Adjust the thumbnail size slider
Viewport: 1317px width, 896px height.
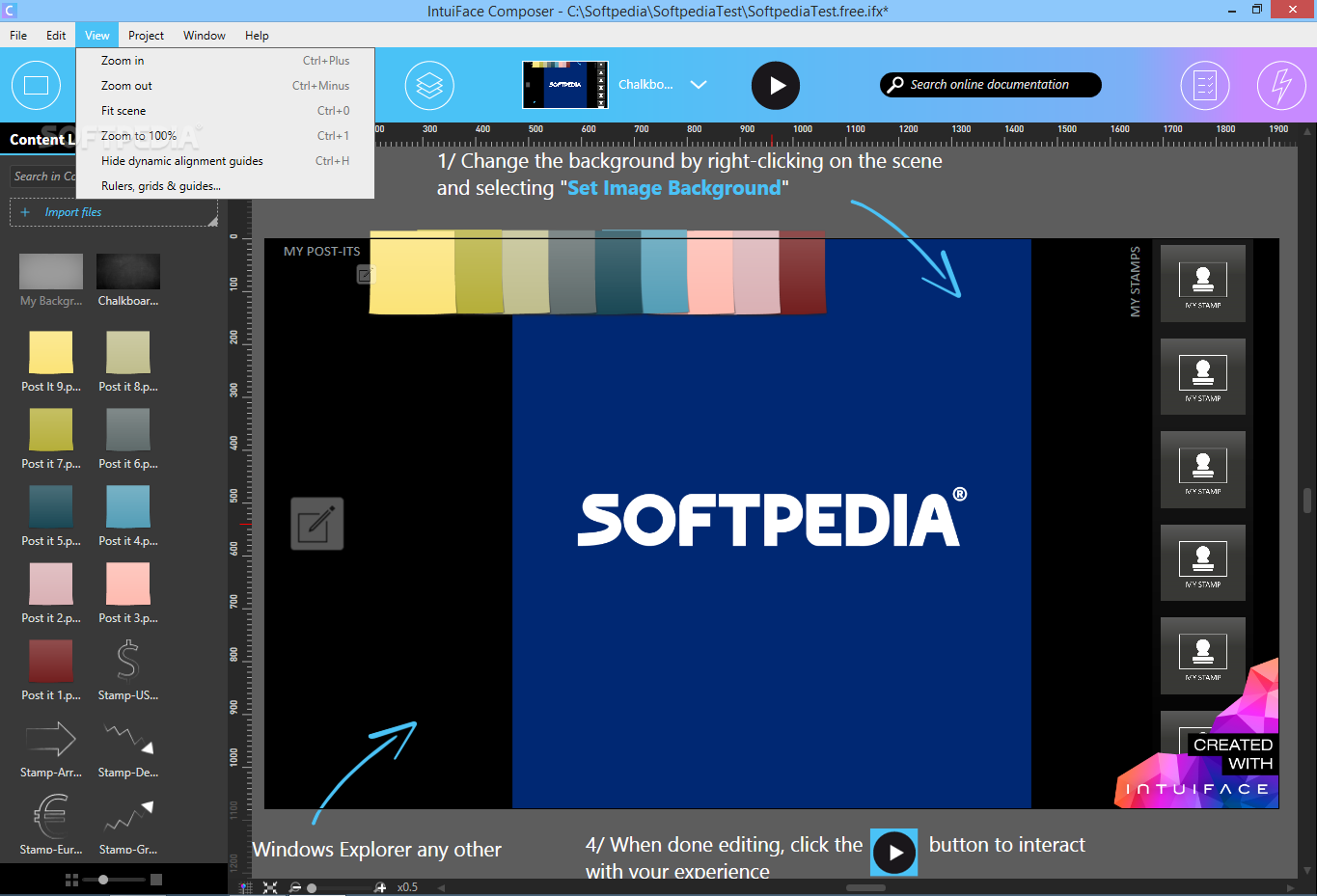(x=103, y=880)
